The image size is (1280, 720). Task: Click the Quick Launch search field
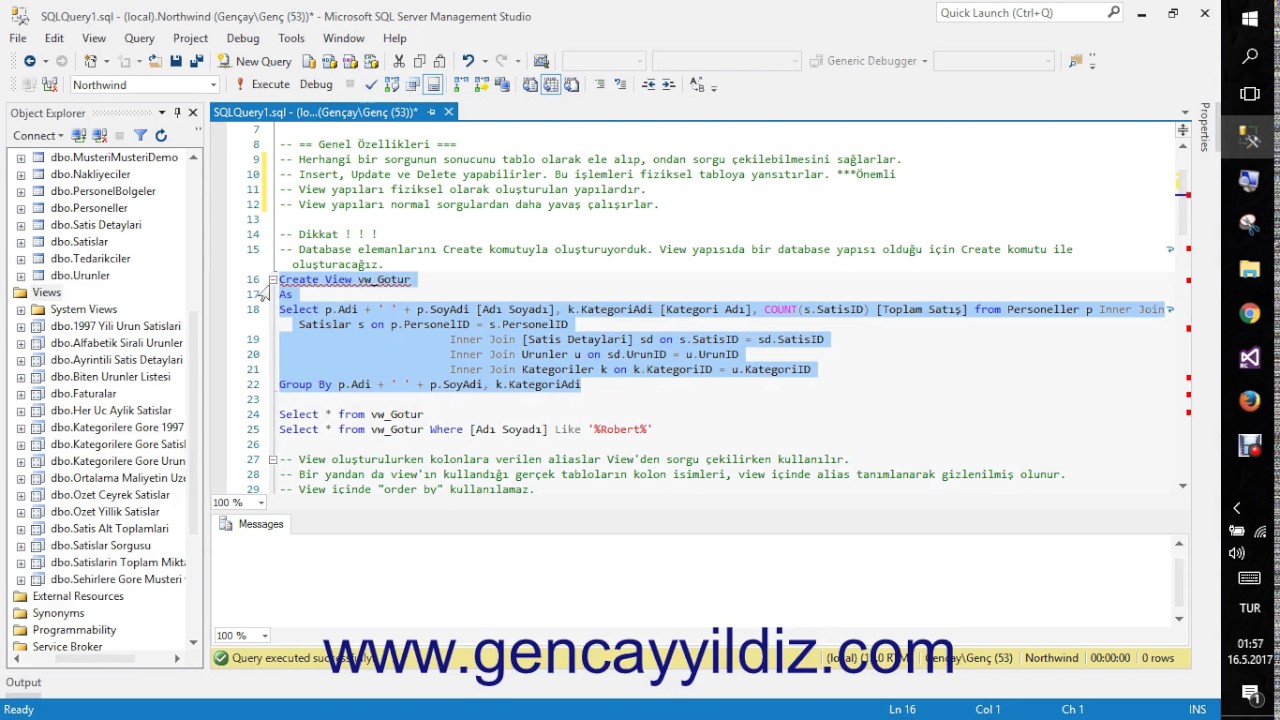point(1021,13)
